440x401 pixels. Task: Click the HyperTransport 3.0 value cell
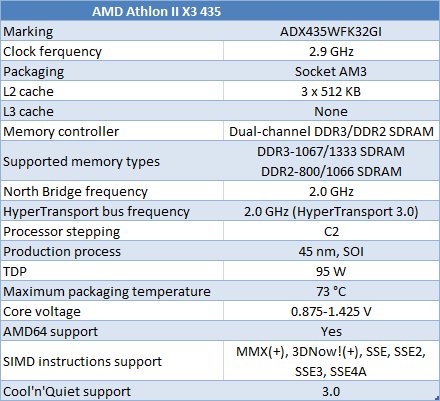coord(331,211)
